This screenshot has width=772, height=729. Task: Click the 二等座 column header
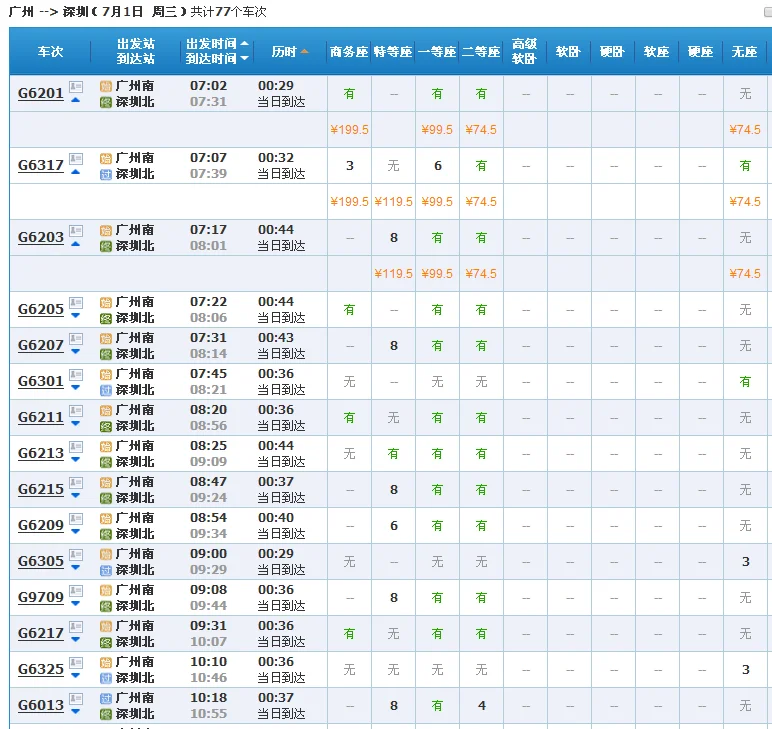click(x=481, y=51)
